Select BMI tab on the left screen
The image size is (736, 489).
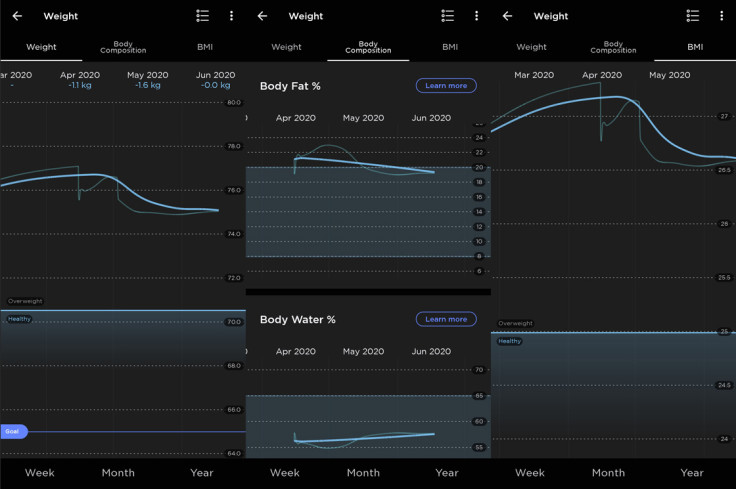[x=205, y=47]
